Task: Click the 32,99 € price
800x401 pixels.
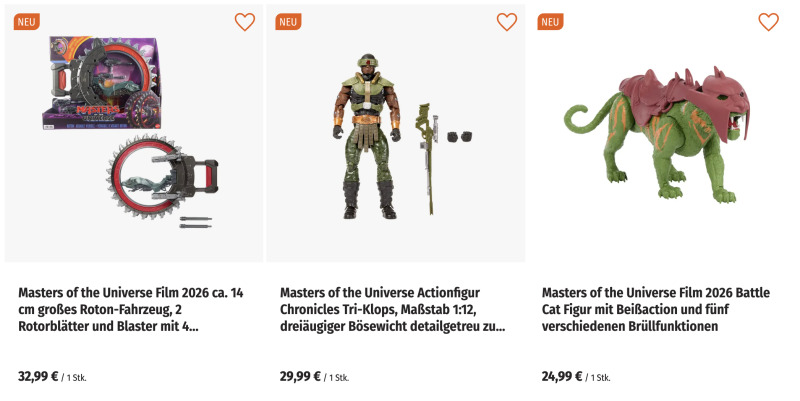Action: tap(39, 377)
